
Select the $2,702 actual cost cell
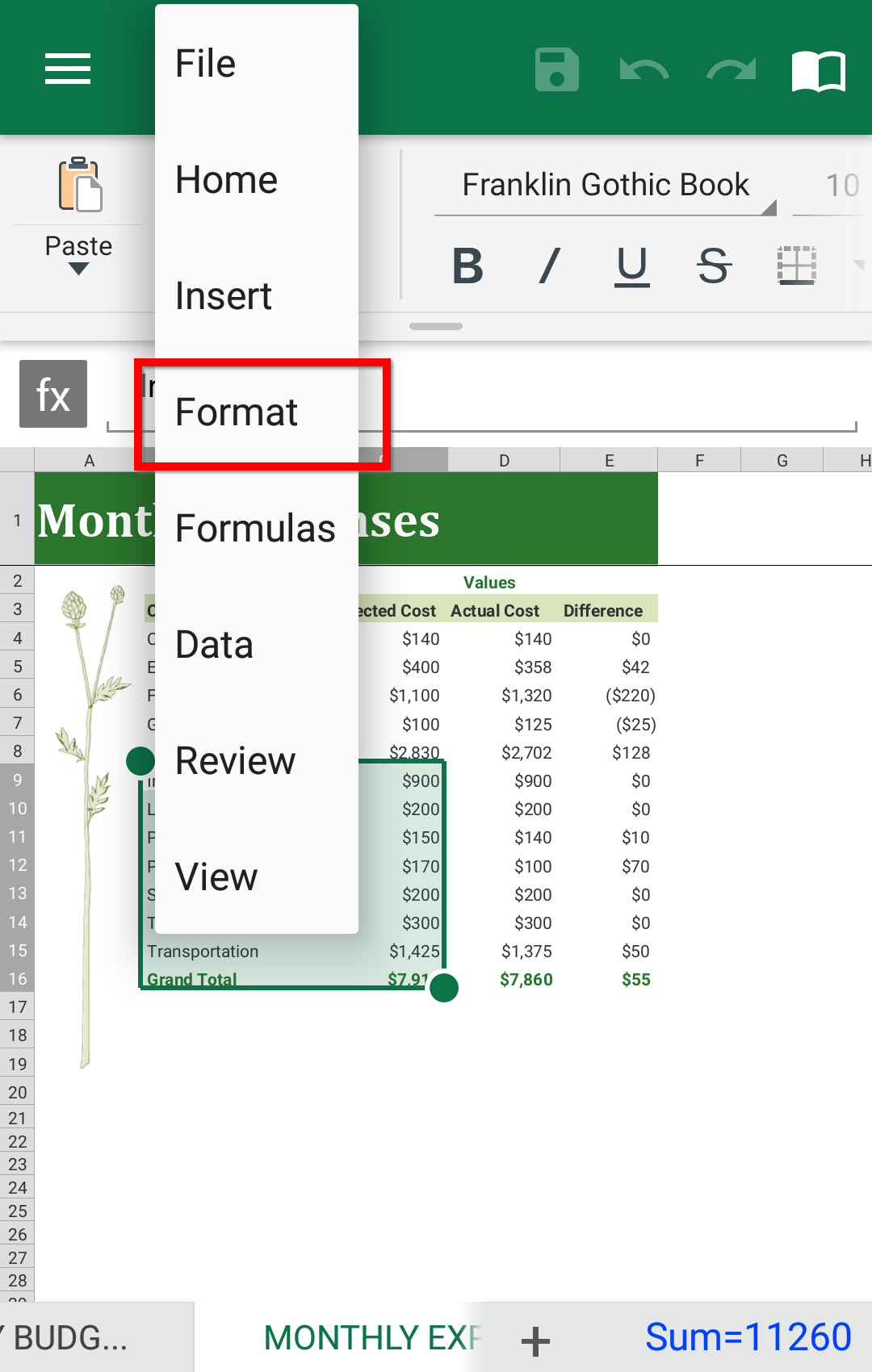(526, 752)
